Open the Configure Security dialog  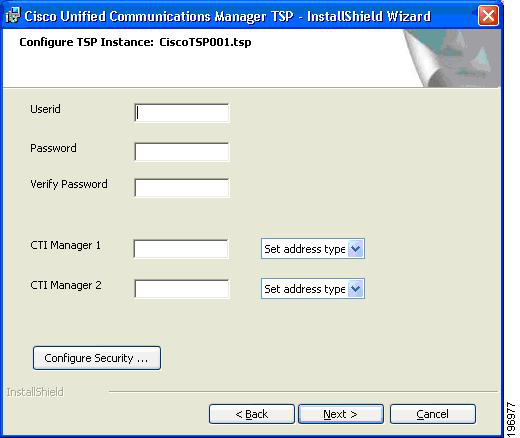97,358
